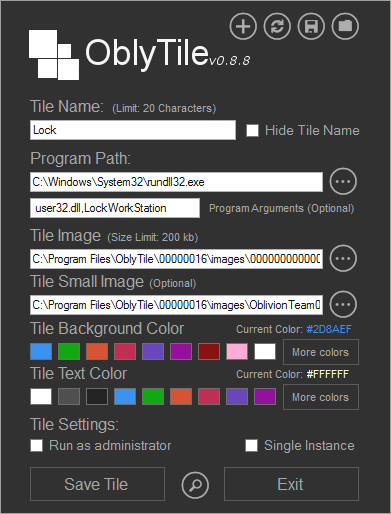Click the folder icon at top right
This screenshot has height=514, width=391.
coord(345,26)
